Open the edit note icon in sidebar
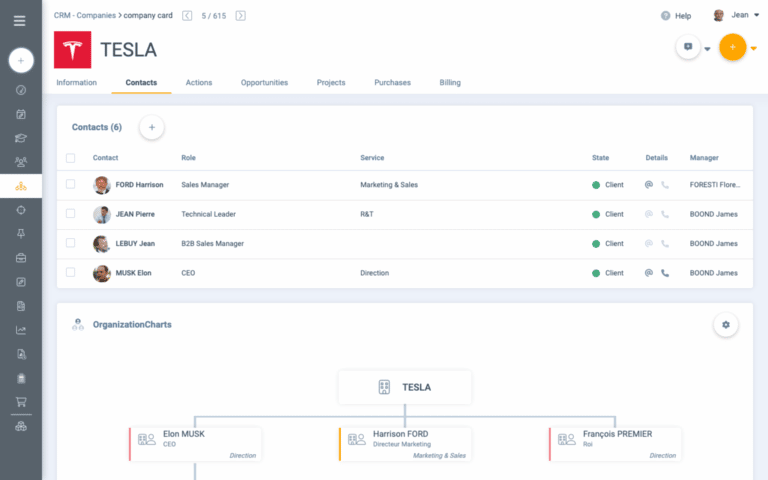Image resolution: width=768 pixels, height=480 pixels. (21, 282)
